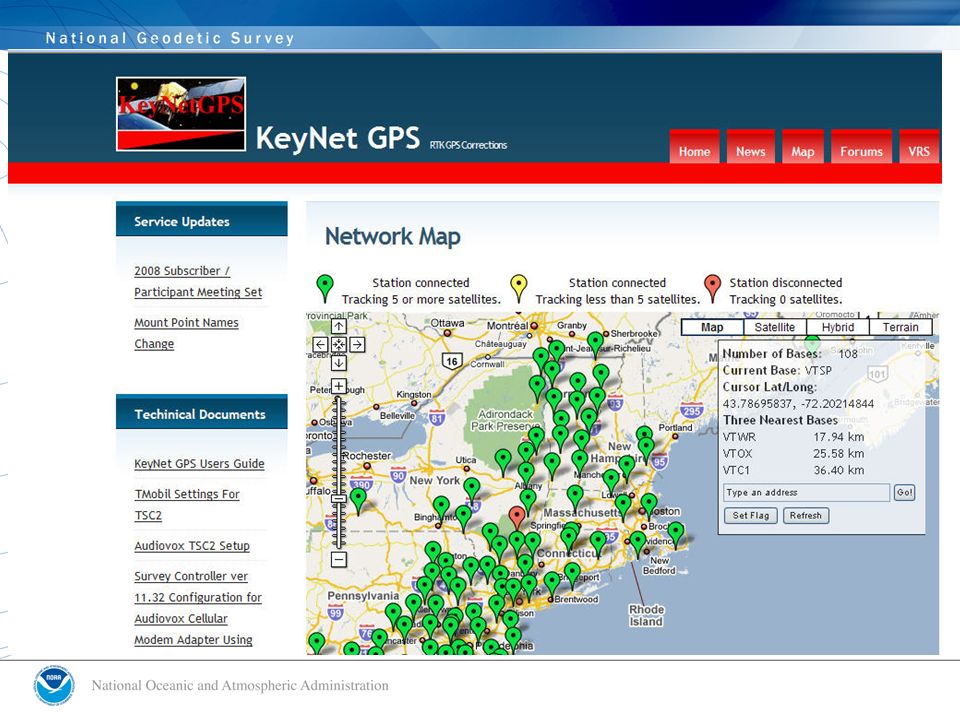The height and width of the screenshot is (720, 960).
Task: Click VTC1 nearest base entry
Action: click(x=793, y=470)
